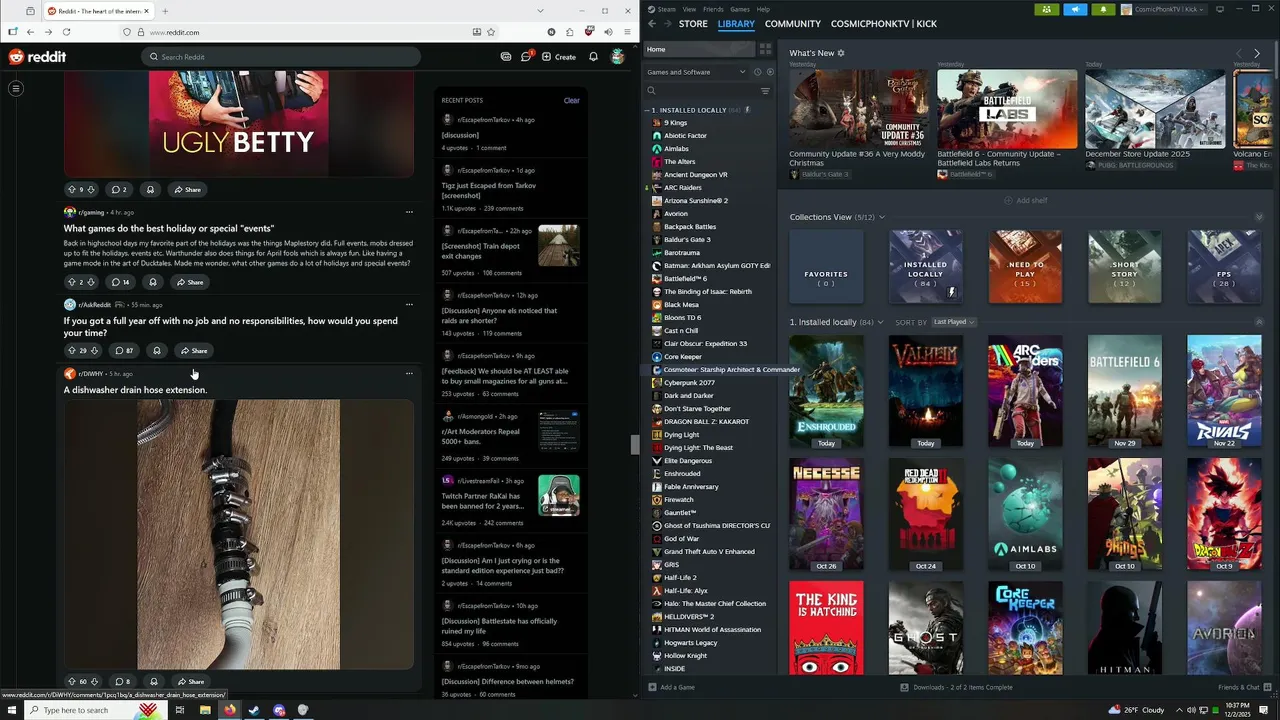Open the Reddit notifications bell
This screenshot has width=1280, height=720.
click(x=593, y=57)
